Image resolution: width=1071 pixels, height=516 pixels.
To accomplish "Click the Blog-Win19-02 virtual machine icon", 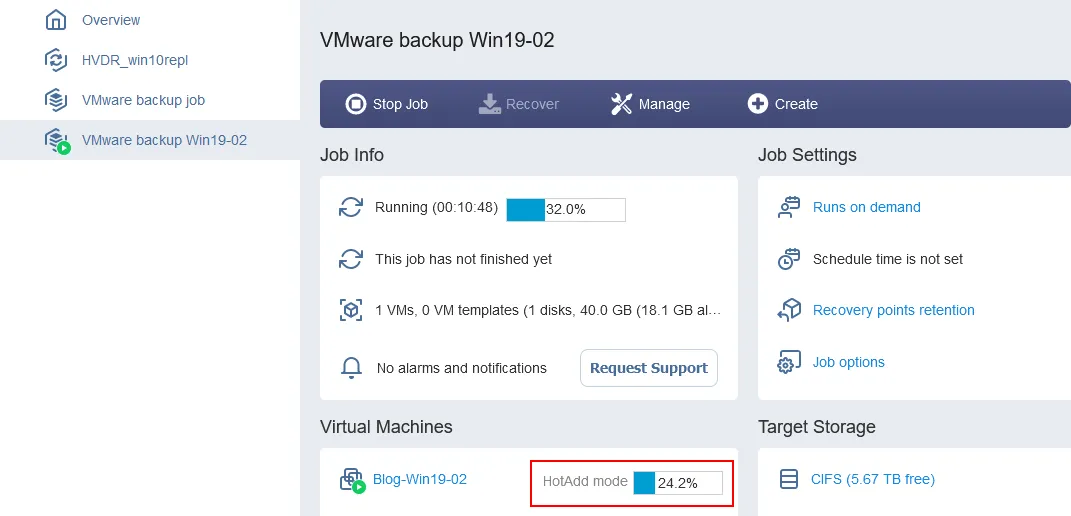I will pyautogui.click(x=352, y=480).
